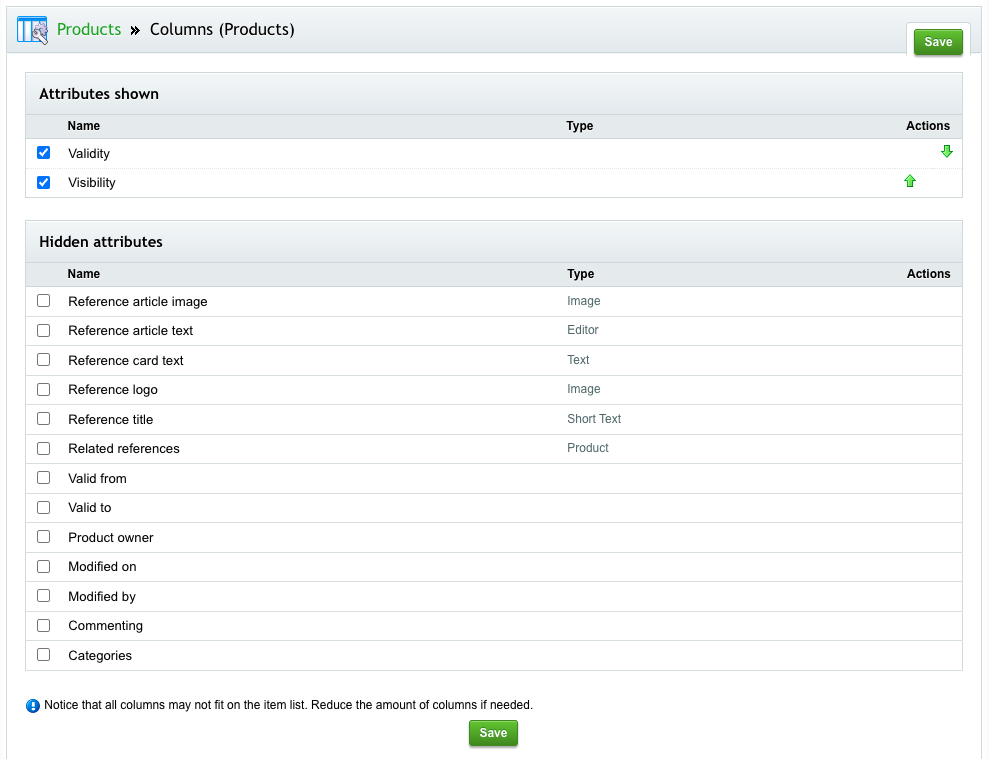This screenshot has width=989, height=759.
Task: Show the Related references column
Action: [43, 448]
